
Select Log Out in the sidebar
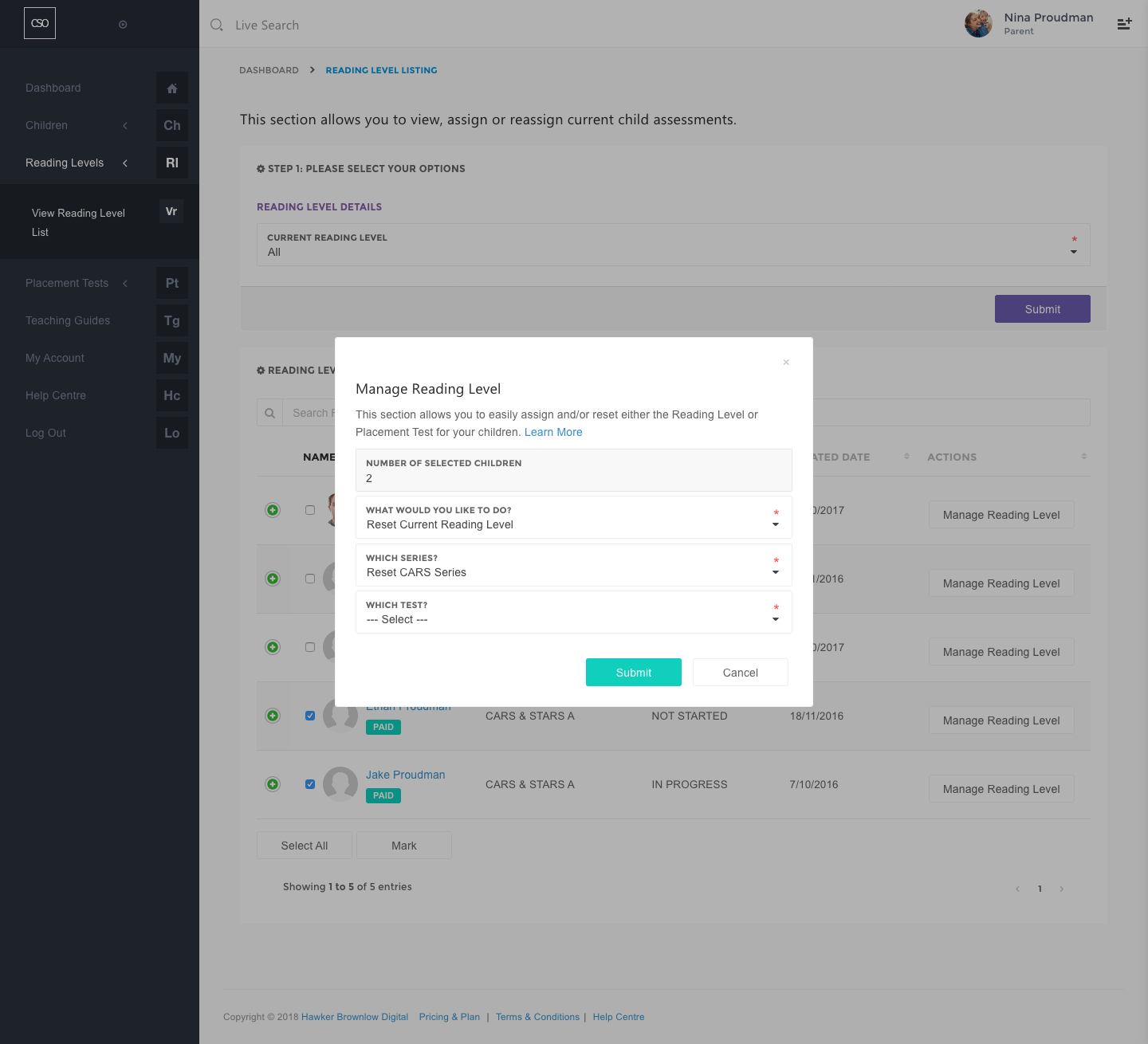coord(45,434)
